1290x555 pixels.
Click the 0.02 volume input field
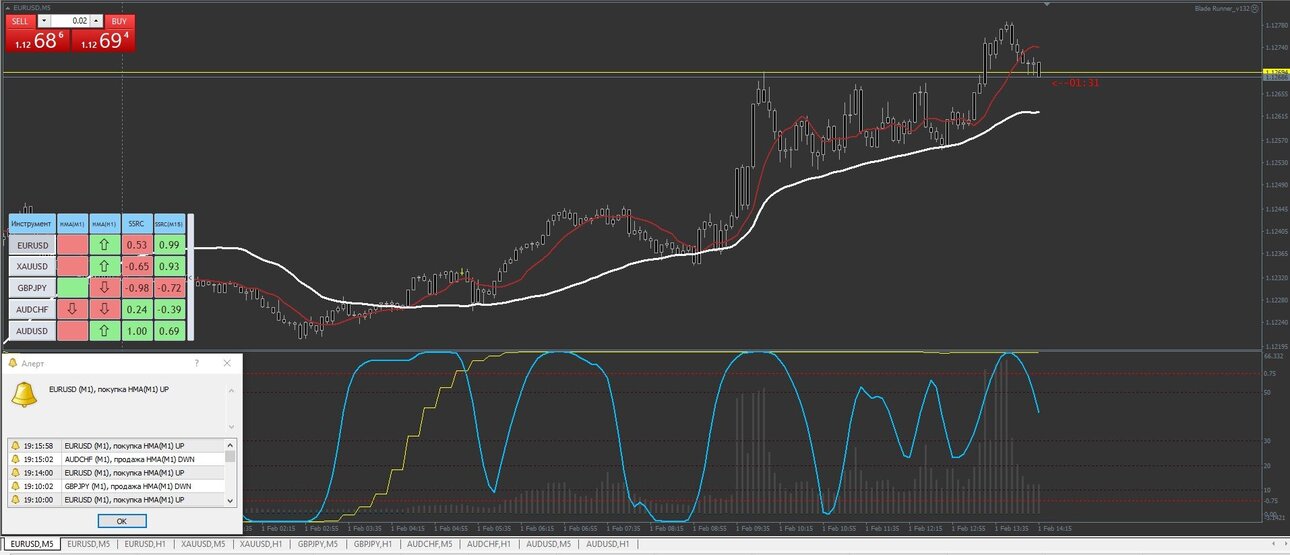pos(69,21)
